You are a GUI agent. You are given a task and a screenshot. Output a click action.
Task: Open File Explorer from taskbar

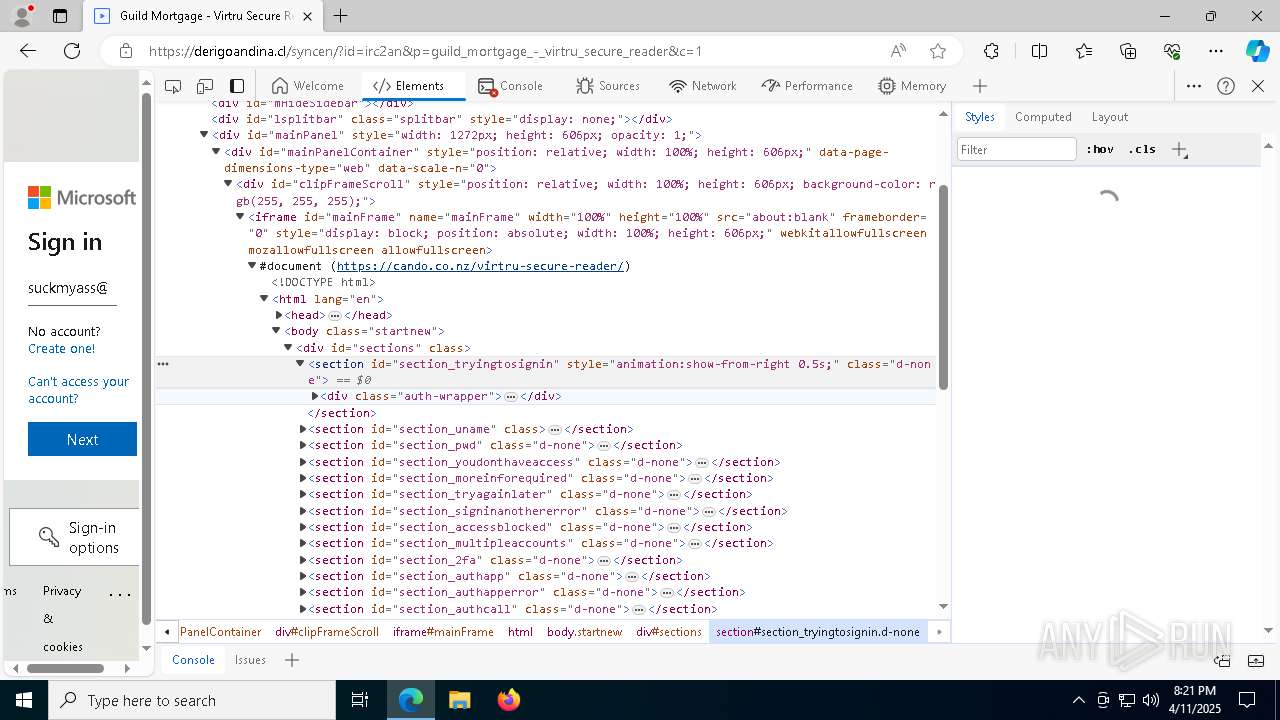click(x=459, y=700)
